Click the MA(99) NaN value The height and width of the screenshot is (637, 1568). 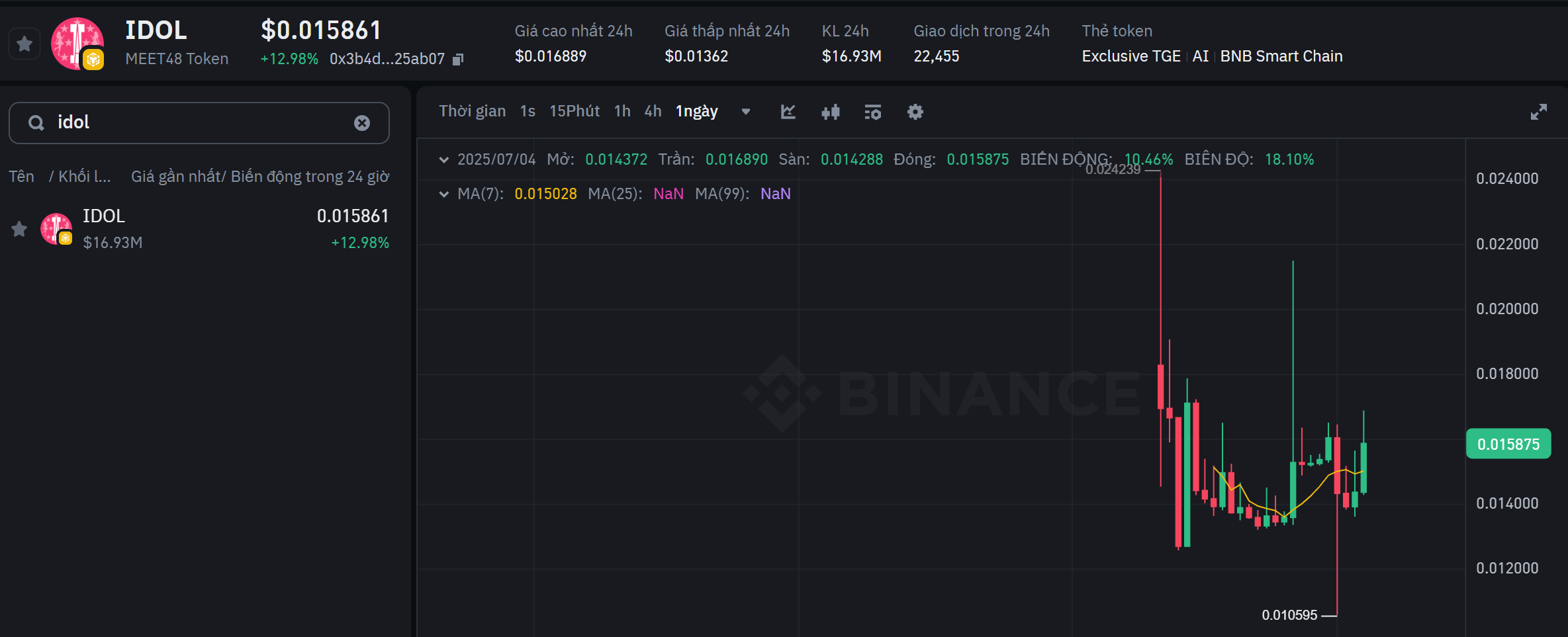click(776, 194)
